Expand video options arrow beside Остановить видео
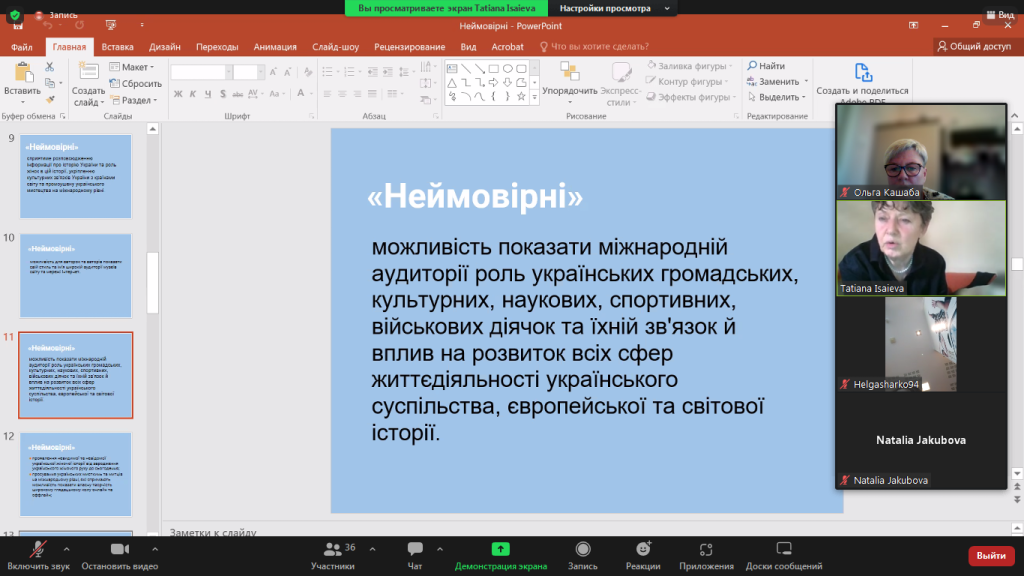Screen dimensions: 1024x576 [155, 549]
